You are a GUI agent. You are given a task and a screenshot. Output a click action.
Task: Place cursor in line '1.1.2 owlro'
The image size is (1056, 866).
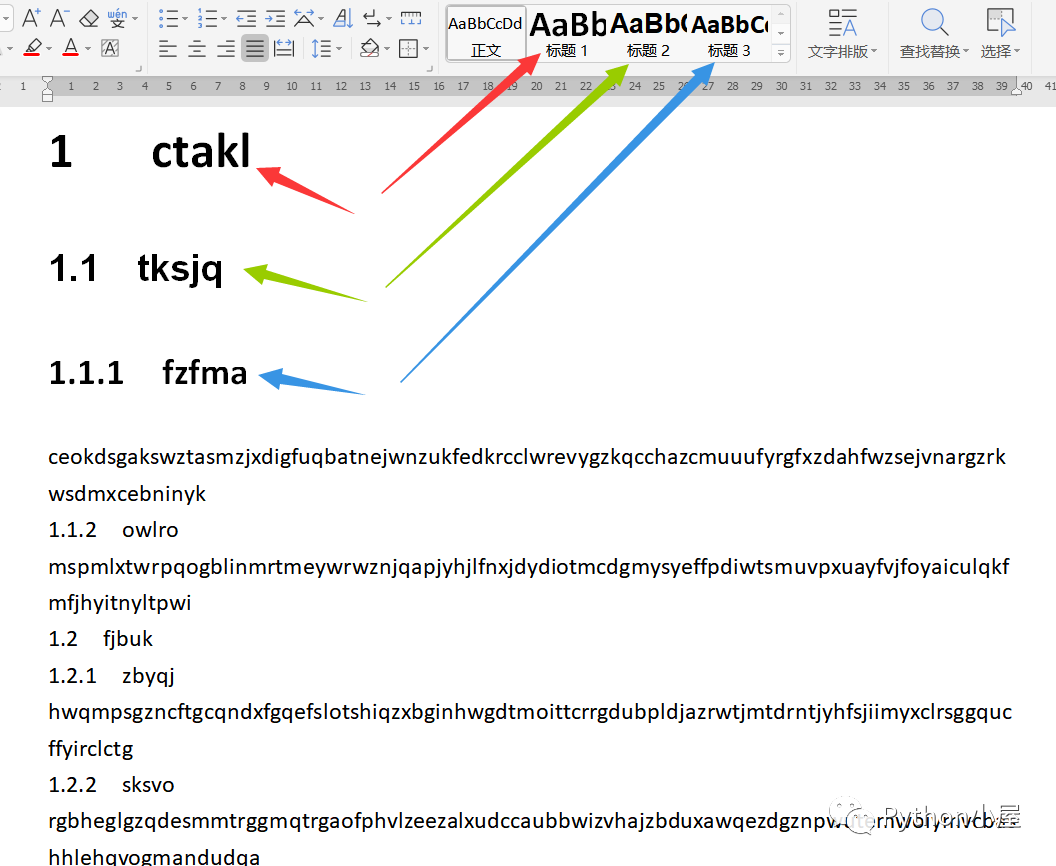coord(113,530)
